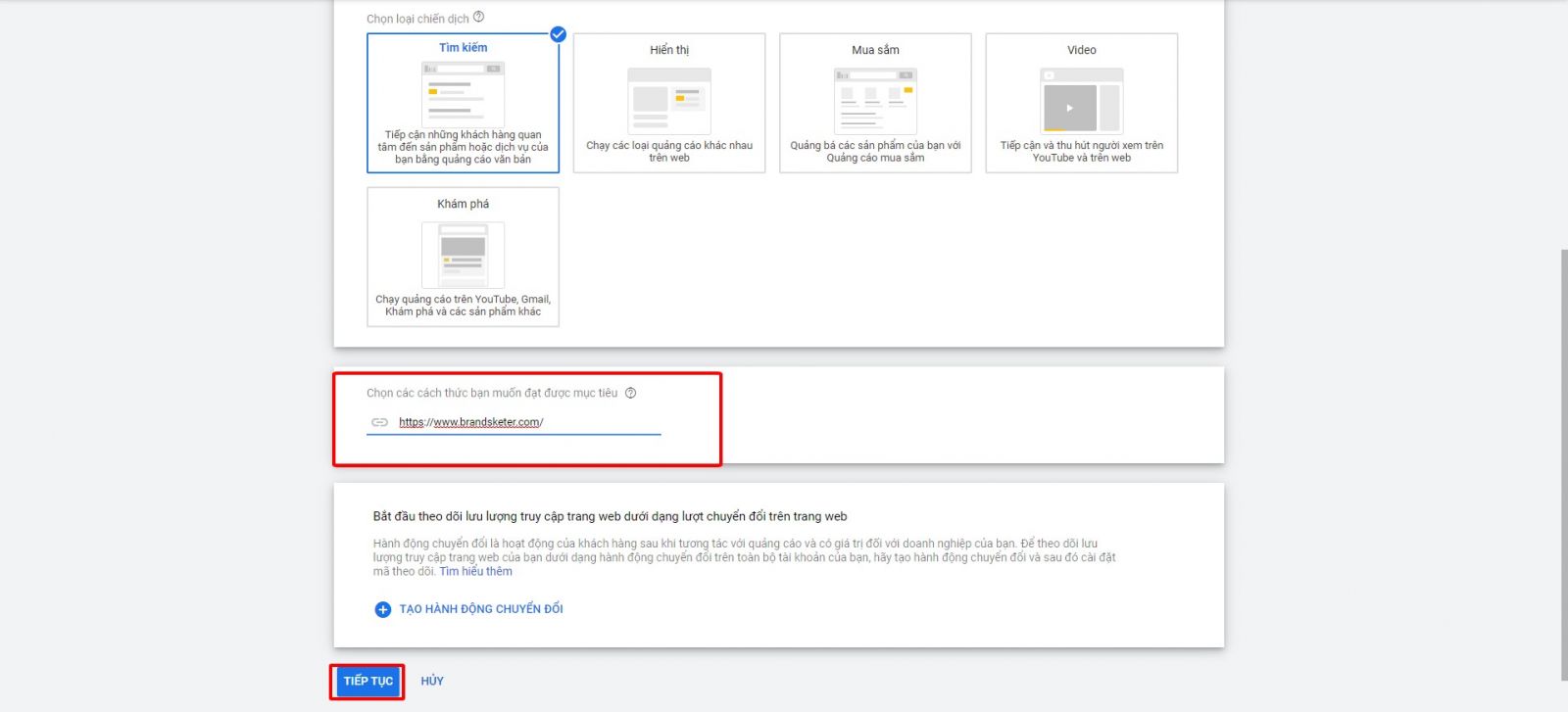This screenshot has height=712, width=1568.
Task: Click the blue checkmark on Tìm kiếm card
Action: click(x=558, y=34)
